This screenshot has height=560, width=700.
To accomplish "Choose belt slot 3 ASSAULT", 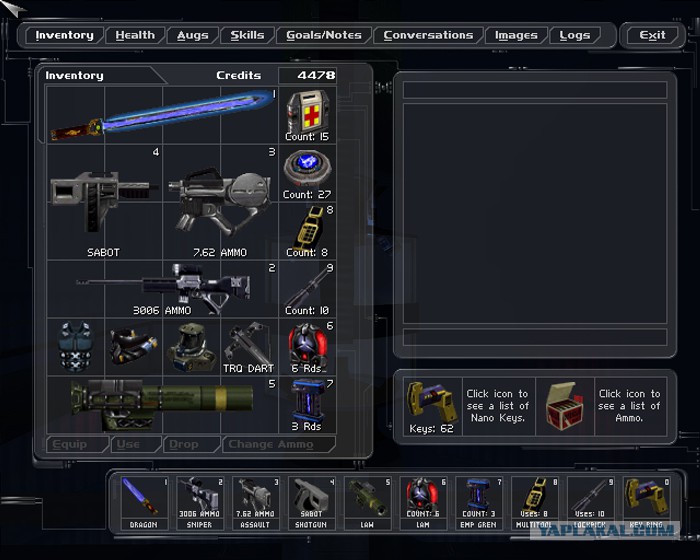I will tap(256, 503).
